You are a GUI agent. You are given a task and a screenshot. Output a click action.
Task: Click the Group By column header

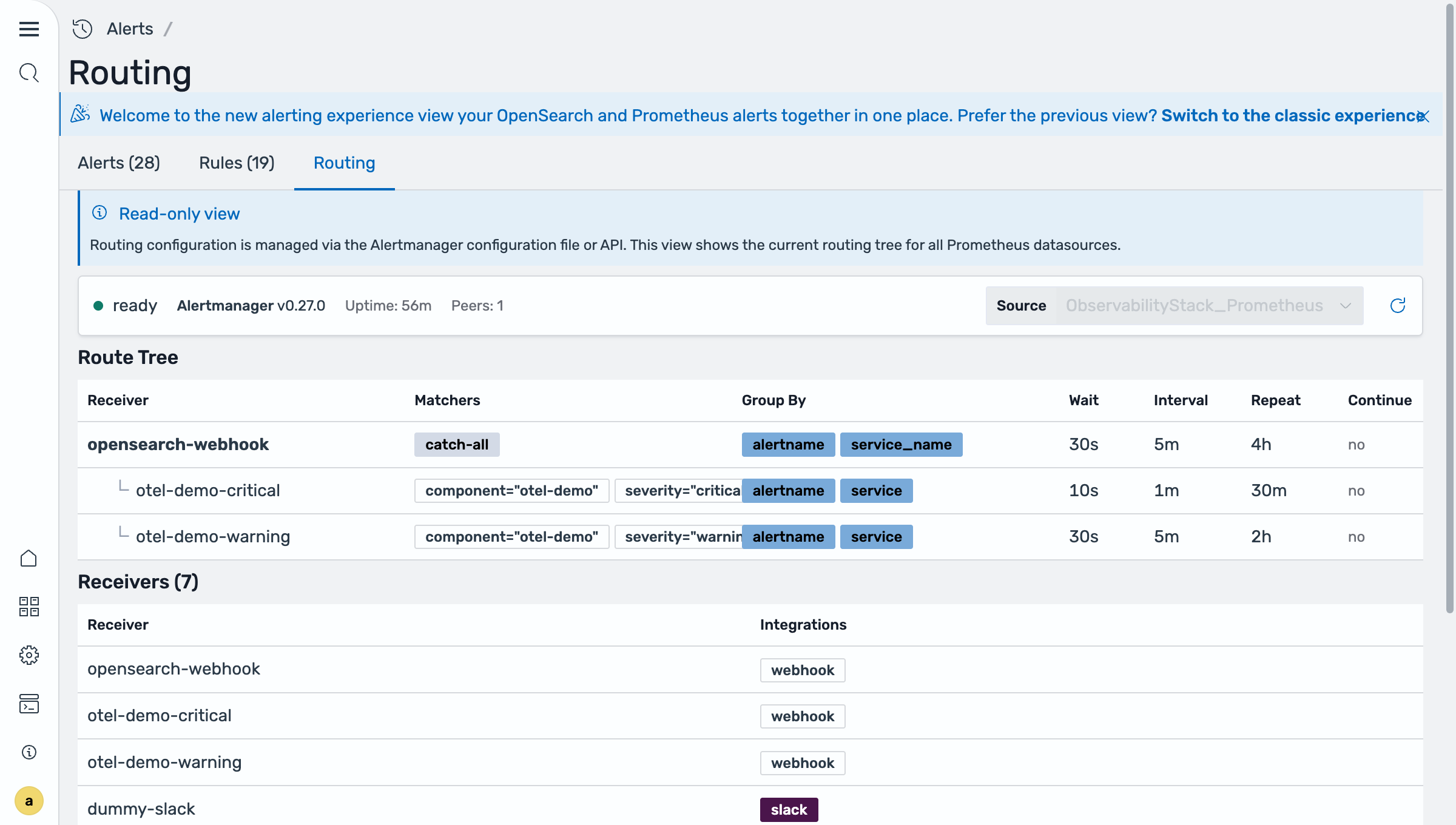coord(773,400)
